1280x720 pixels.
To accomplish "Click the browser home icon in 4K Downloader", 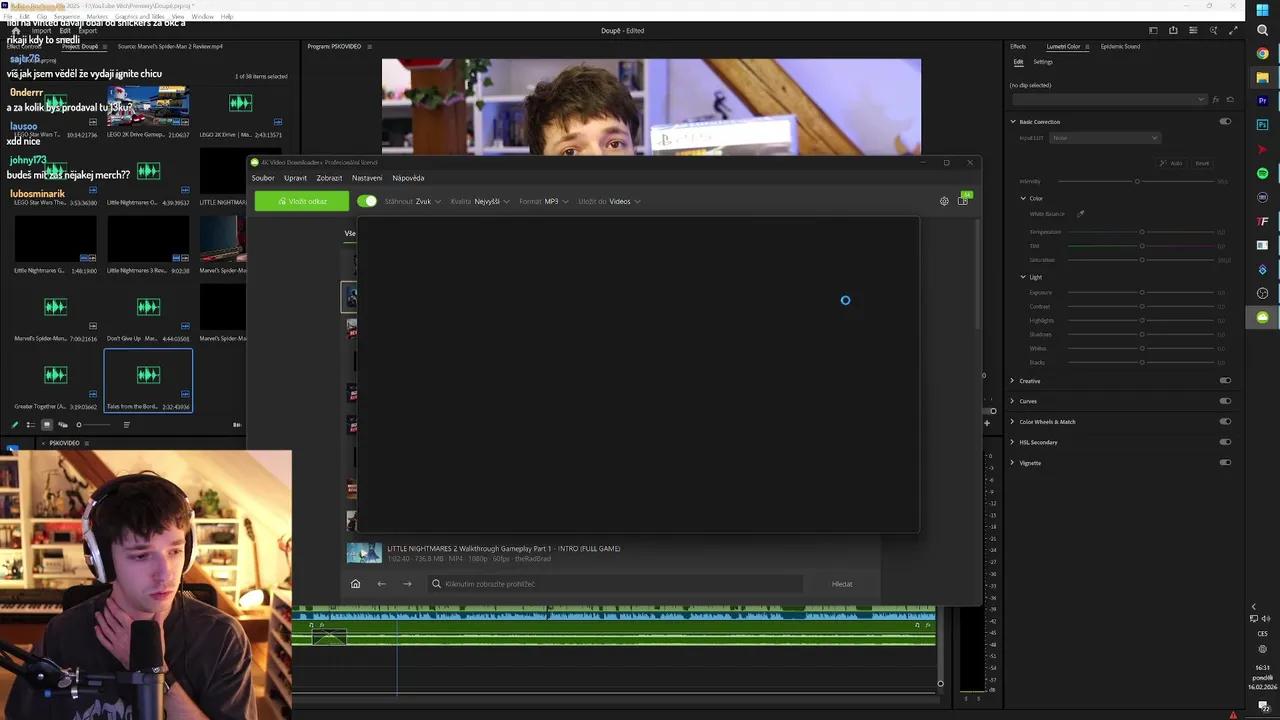I will click(x=355, y=584).
